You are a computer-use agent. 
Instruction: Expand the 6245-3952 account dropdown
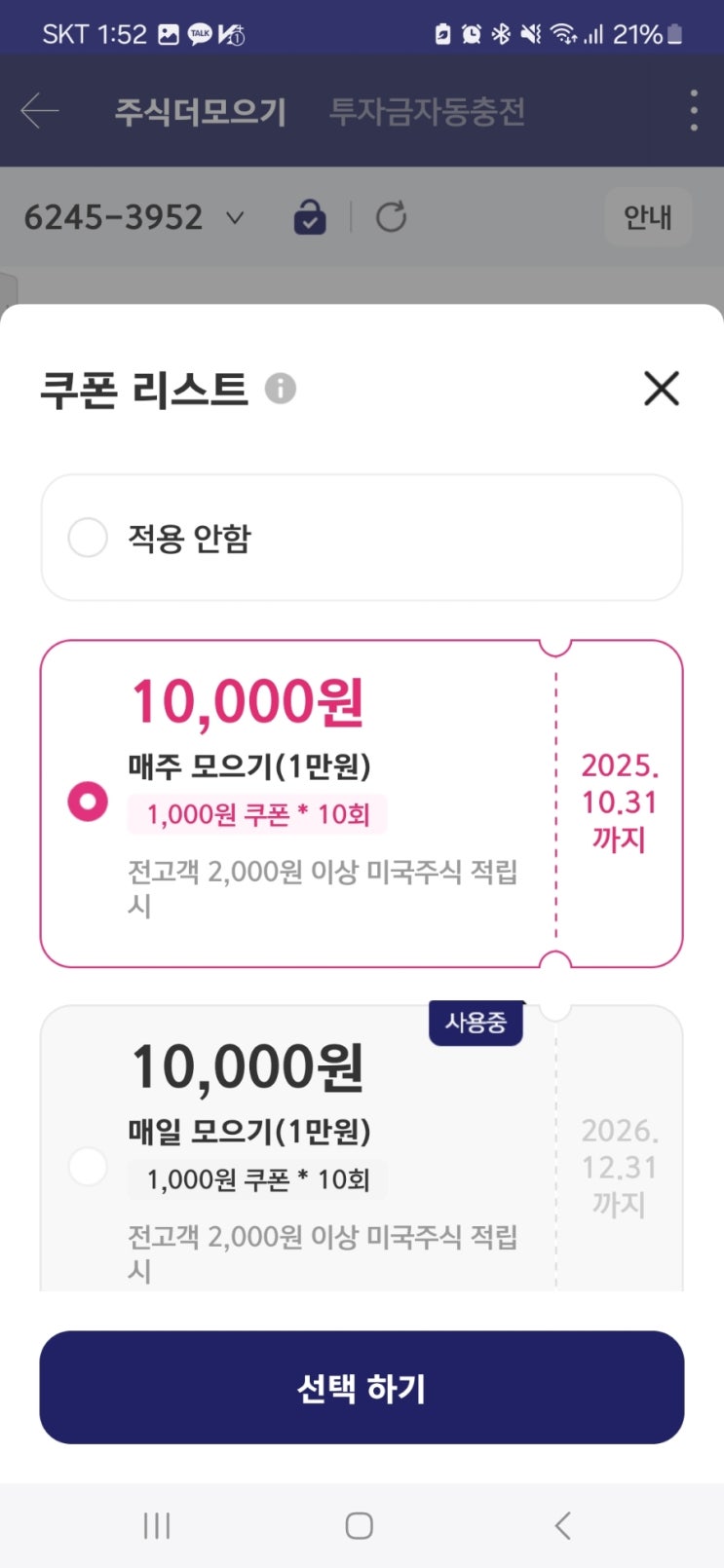tap(234, 217)
